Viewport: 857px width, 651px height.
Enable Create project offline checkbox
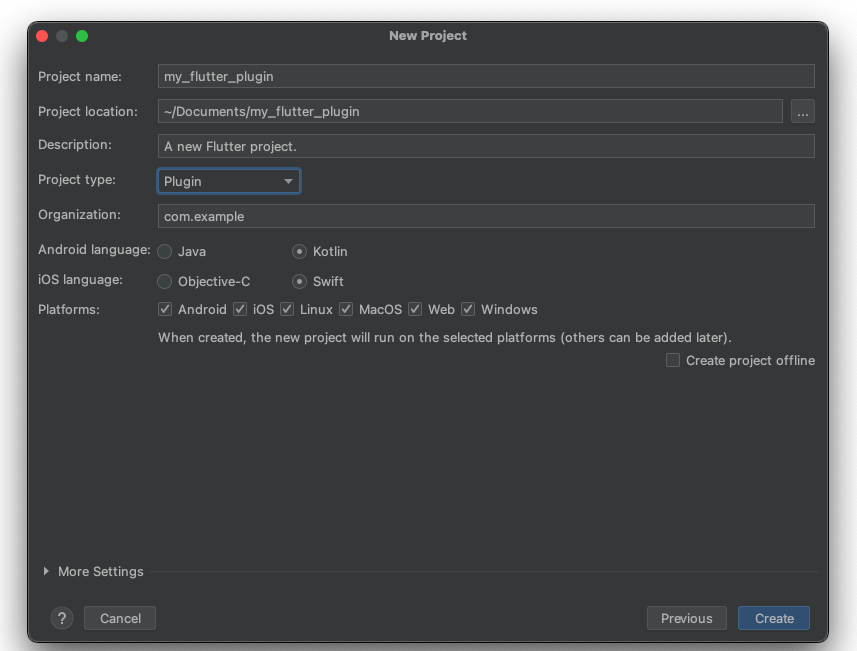(x=673, y=360)
